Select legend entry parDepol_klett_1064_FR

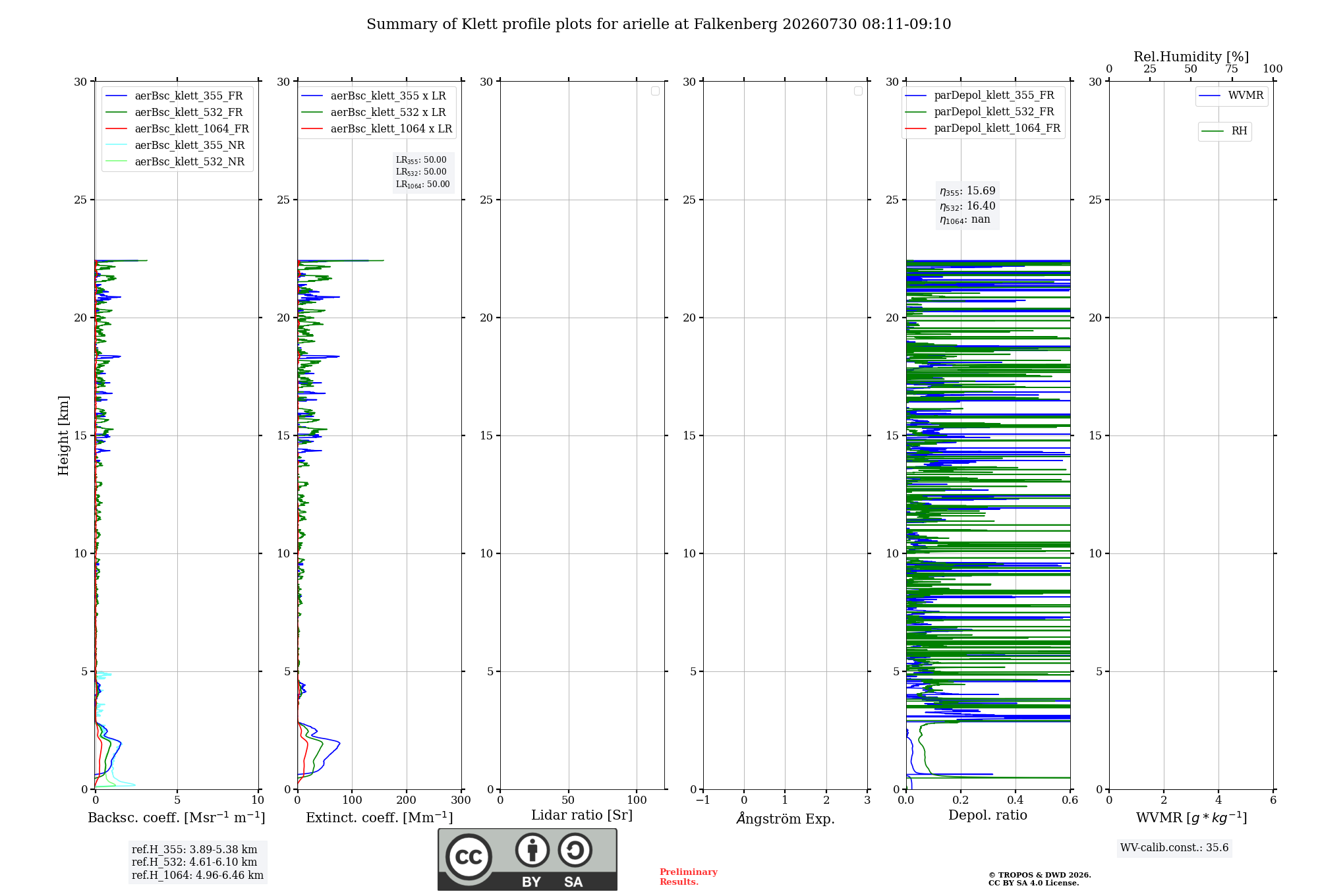click(x=983, y=128)
